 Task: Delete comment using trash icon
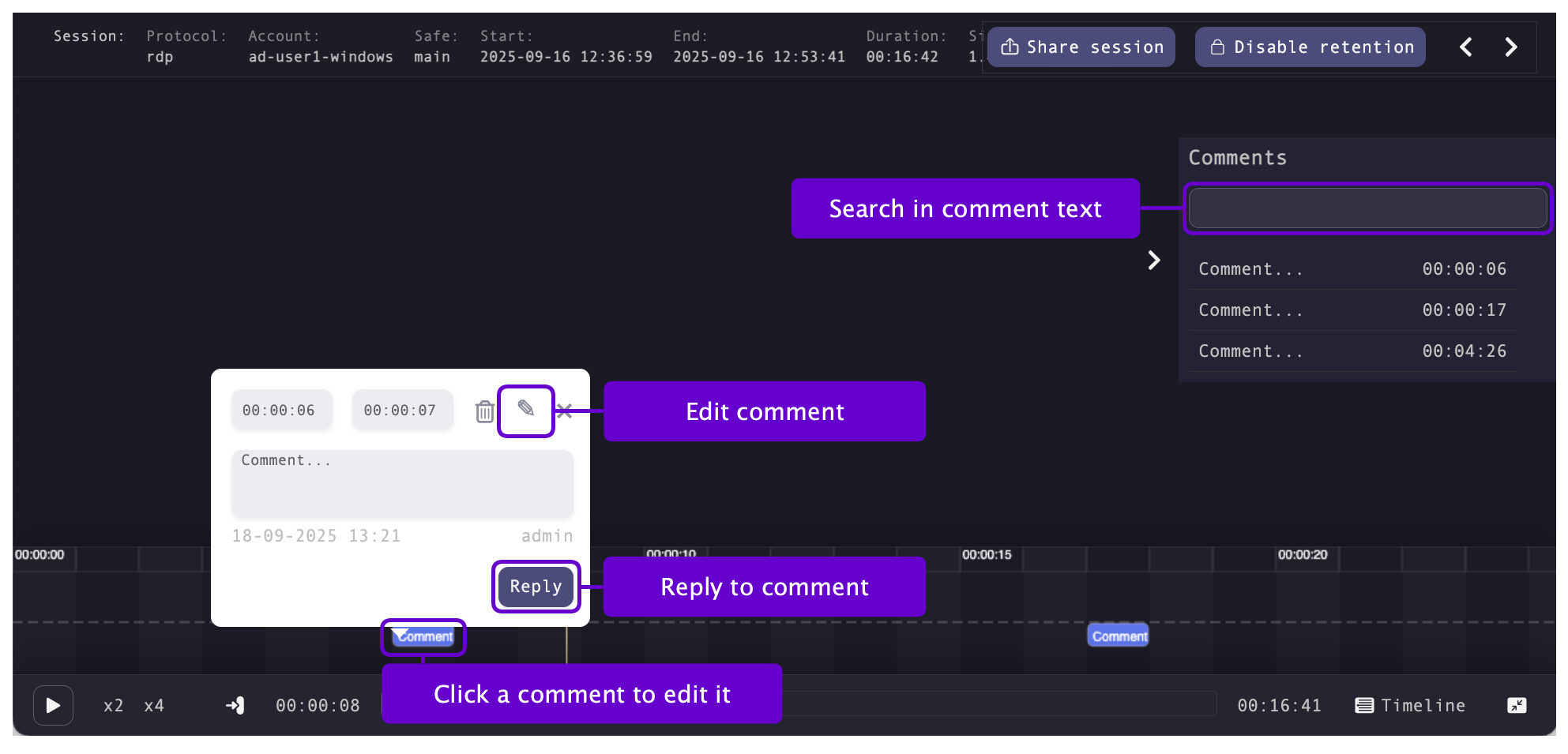click(484, 411)
